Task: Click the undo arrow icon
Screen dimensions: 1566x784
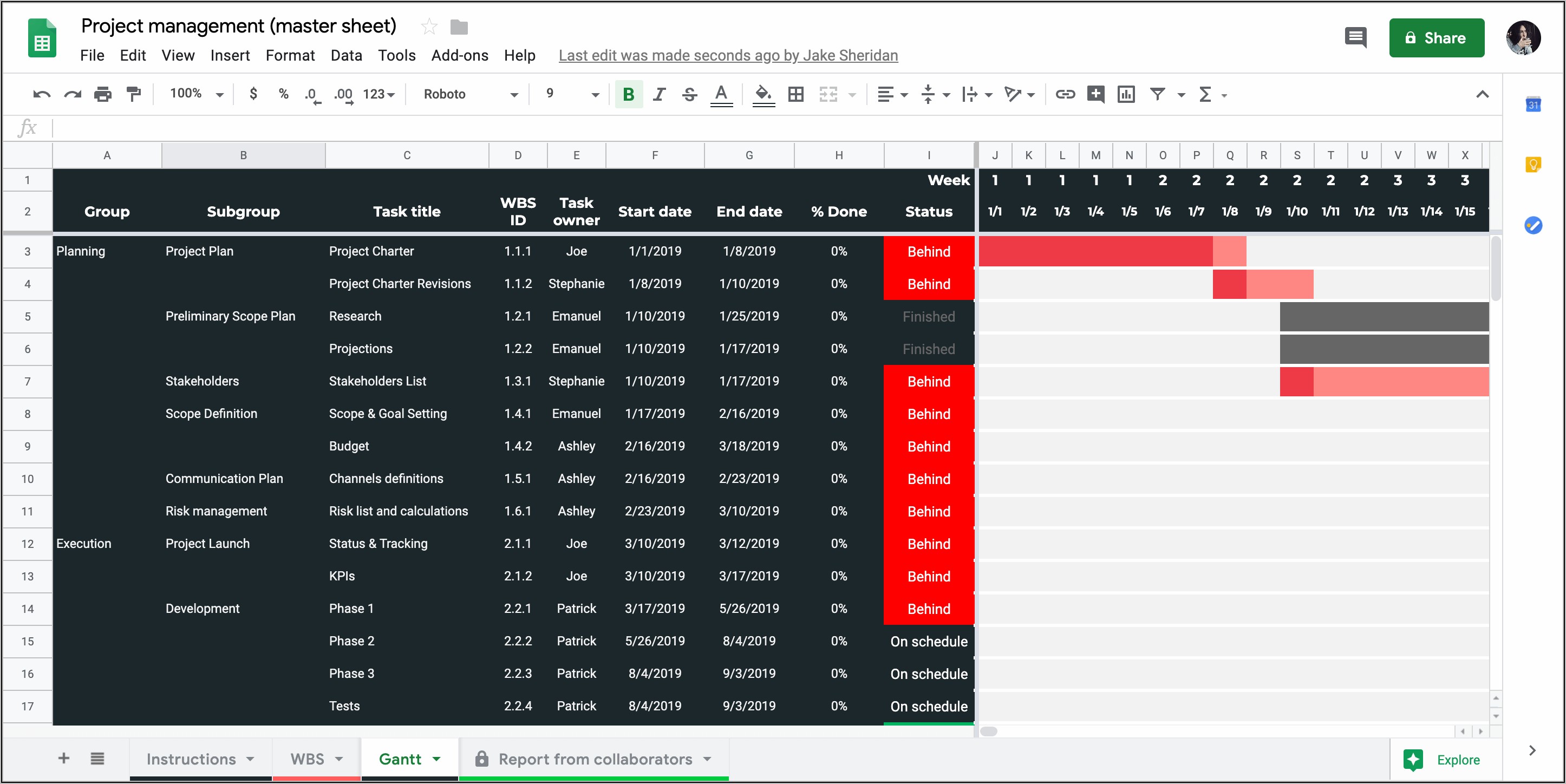Action: click(41, 94)
